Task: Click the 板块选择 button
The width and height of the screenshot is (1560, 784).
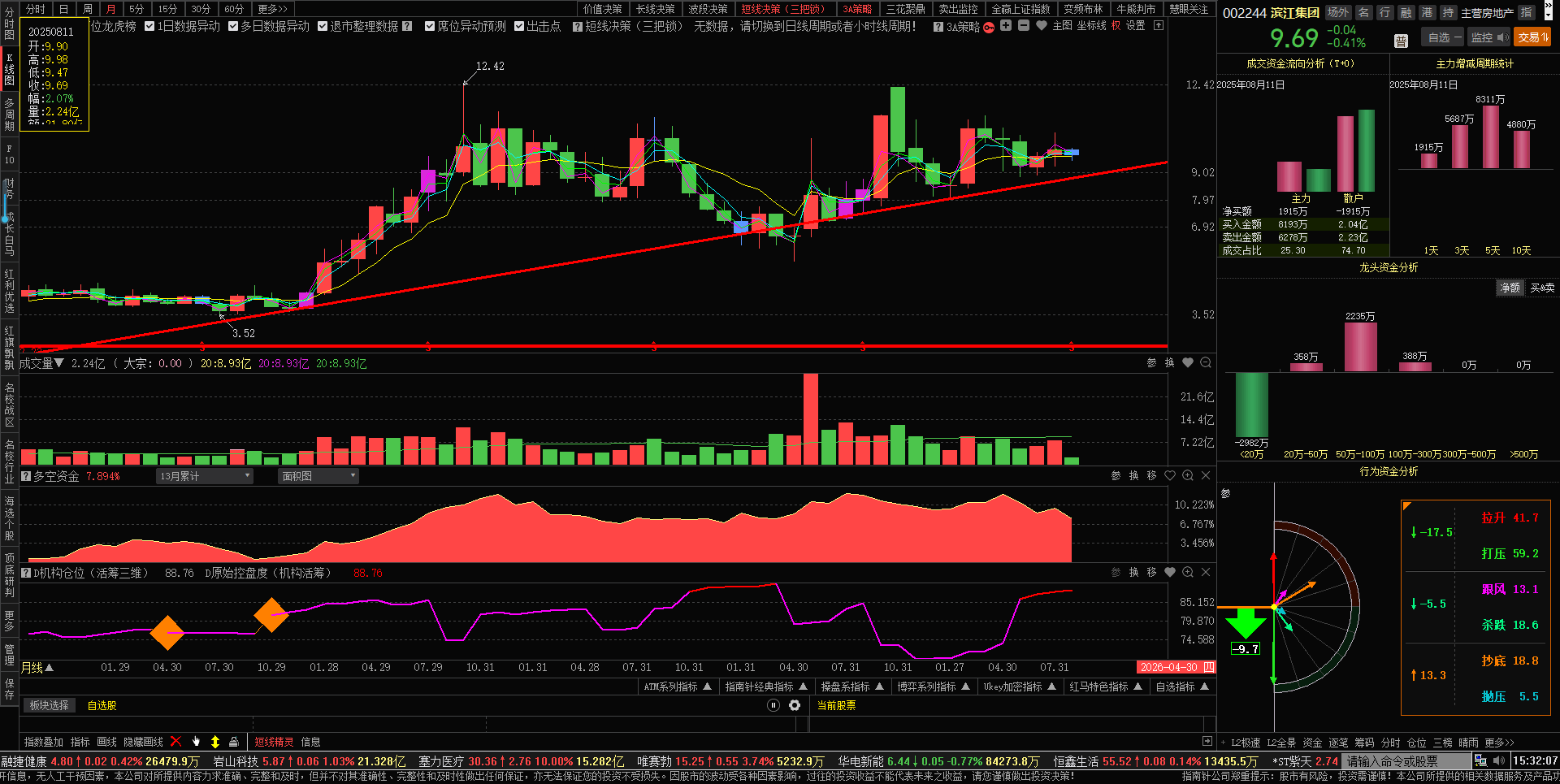Action: (50, 705)
